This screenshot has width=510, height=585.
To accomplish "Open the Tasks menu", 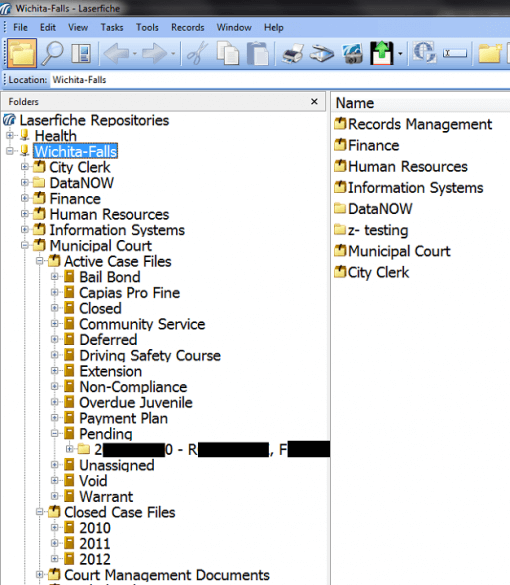I will tap(112, 28).
